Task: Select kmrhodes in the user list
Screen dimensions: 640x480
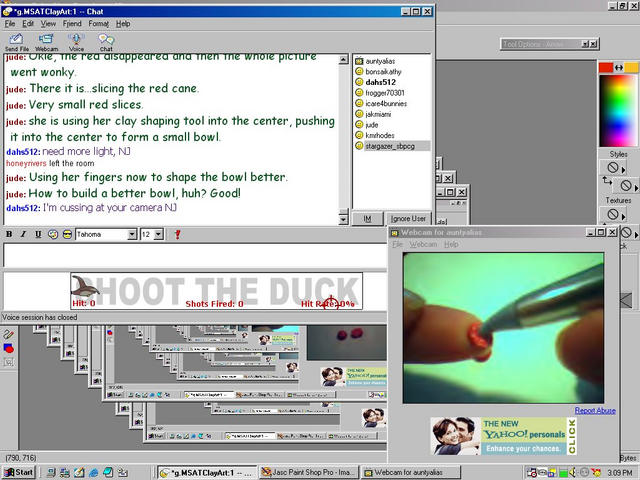Action: [x=380, y=136]
